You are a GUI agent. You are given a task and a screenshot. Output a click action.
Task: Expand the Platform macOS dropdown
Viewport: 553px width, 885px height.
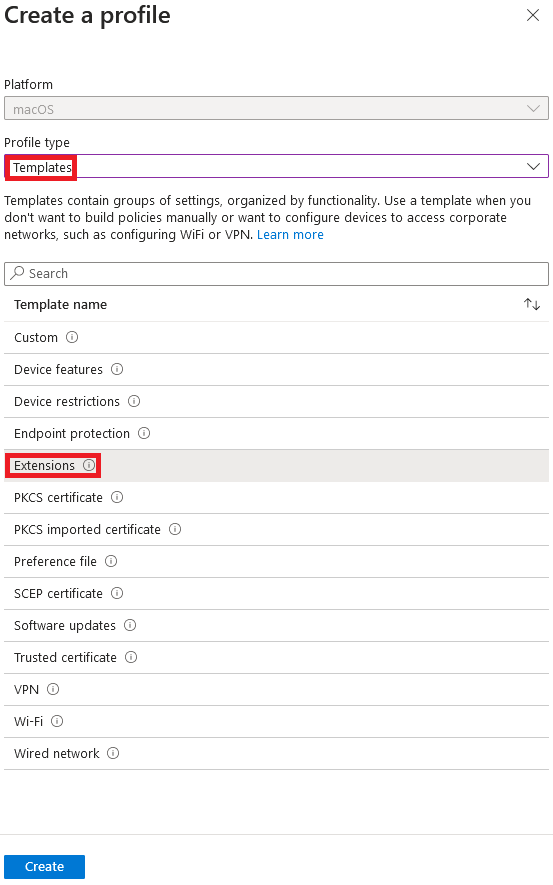[x=276, y=108]
